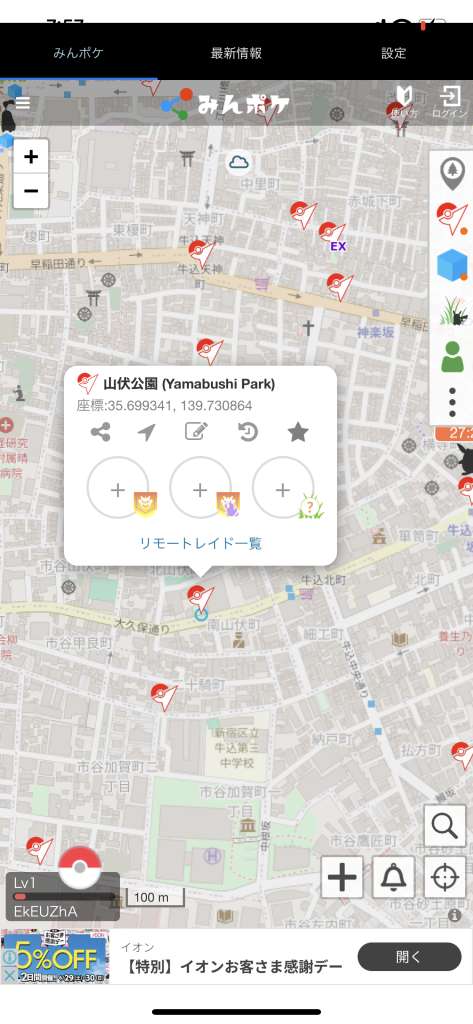The height and width of the screenshot is (1024, 473).
Task: Select Pokestop marker under Yamabushi popup
Action: (199, 598)
